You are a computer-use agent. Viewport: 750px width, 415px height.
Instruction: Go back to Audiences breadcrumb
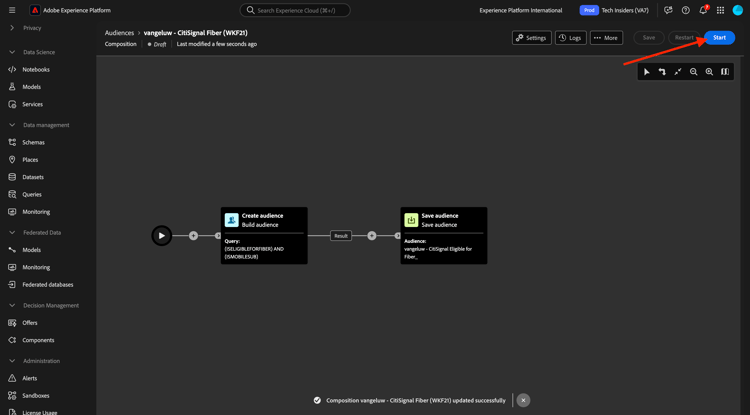point(119,33)
